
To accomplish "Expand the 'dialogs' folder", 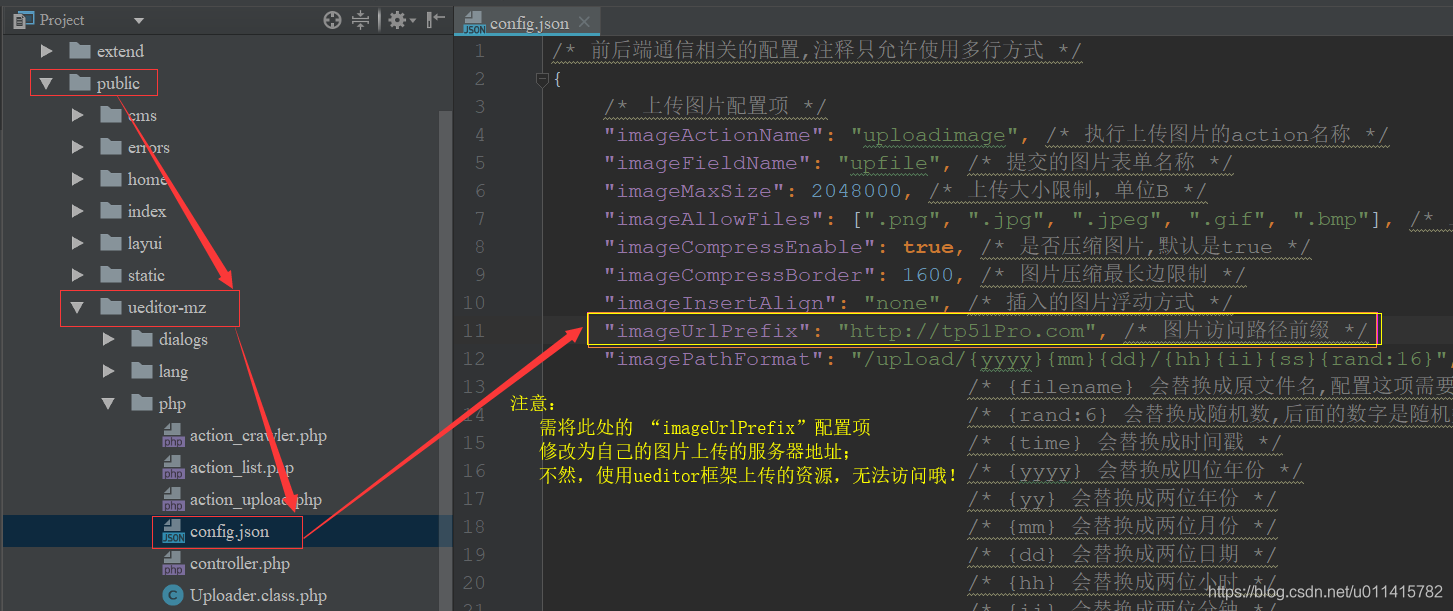I will point(108,339).
